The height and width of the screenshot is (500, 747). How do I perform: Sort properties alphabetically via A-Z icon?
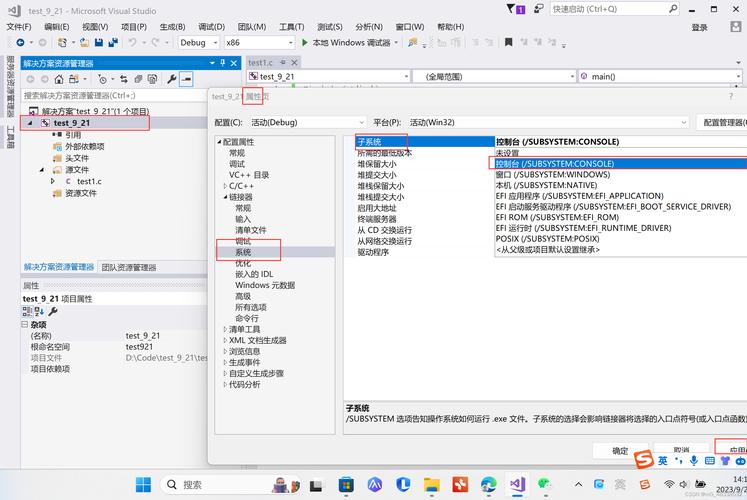tap(39, 311)
